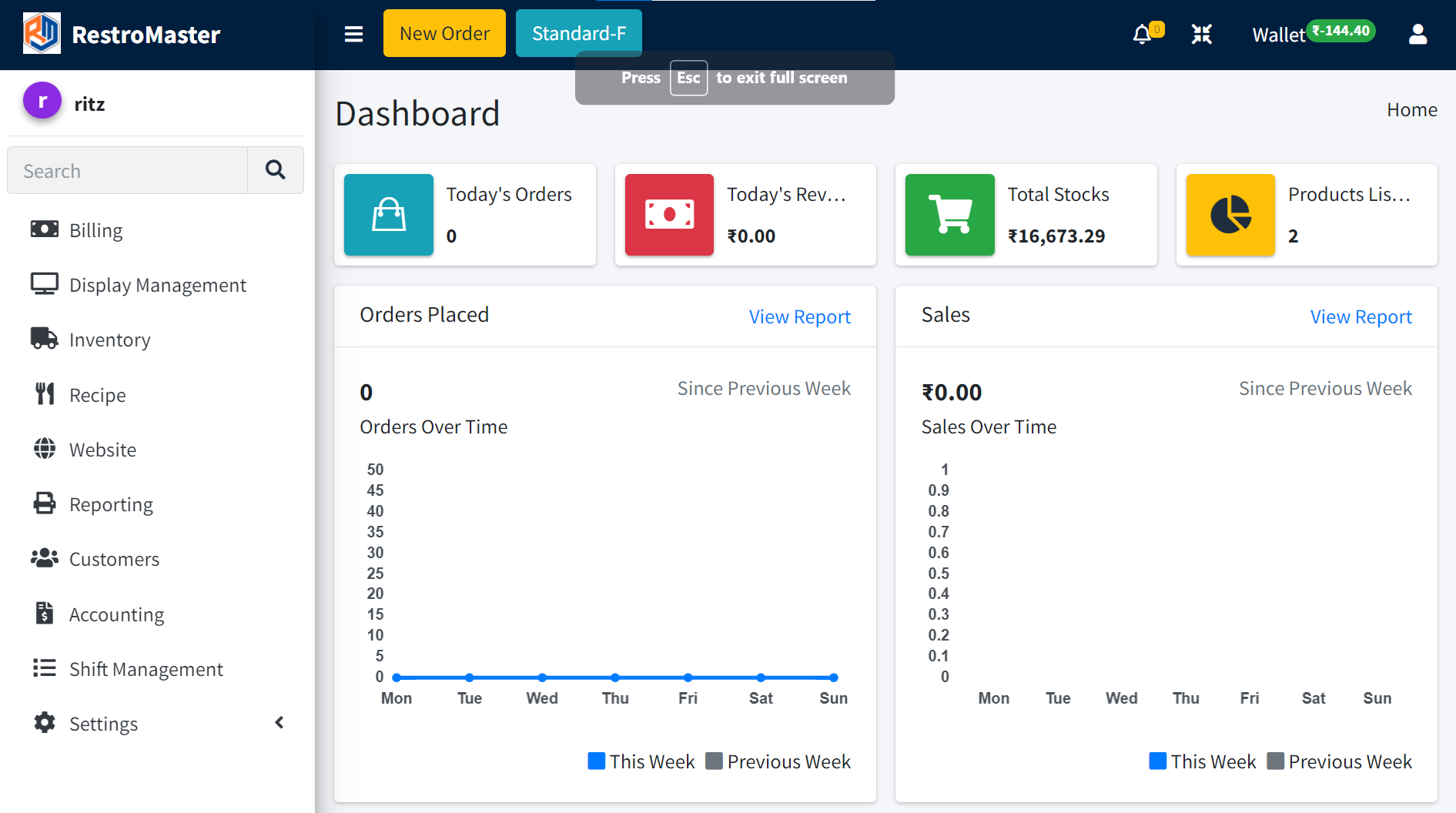Screen dimensions: 1456x813
Task: Click the This Week blue color square
Action: 595,761
